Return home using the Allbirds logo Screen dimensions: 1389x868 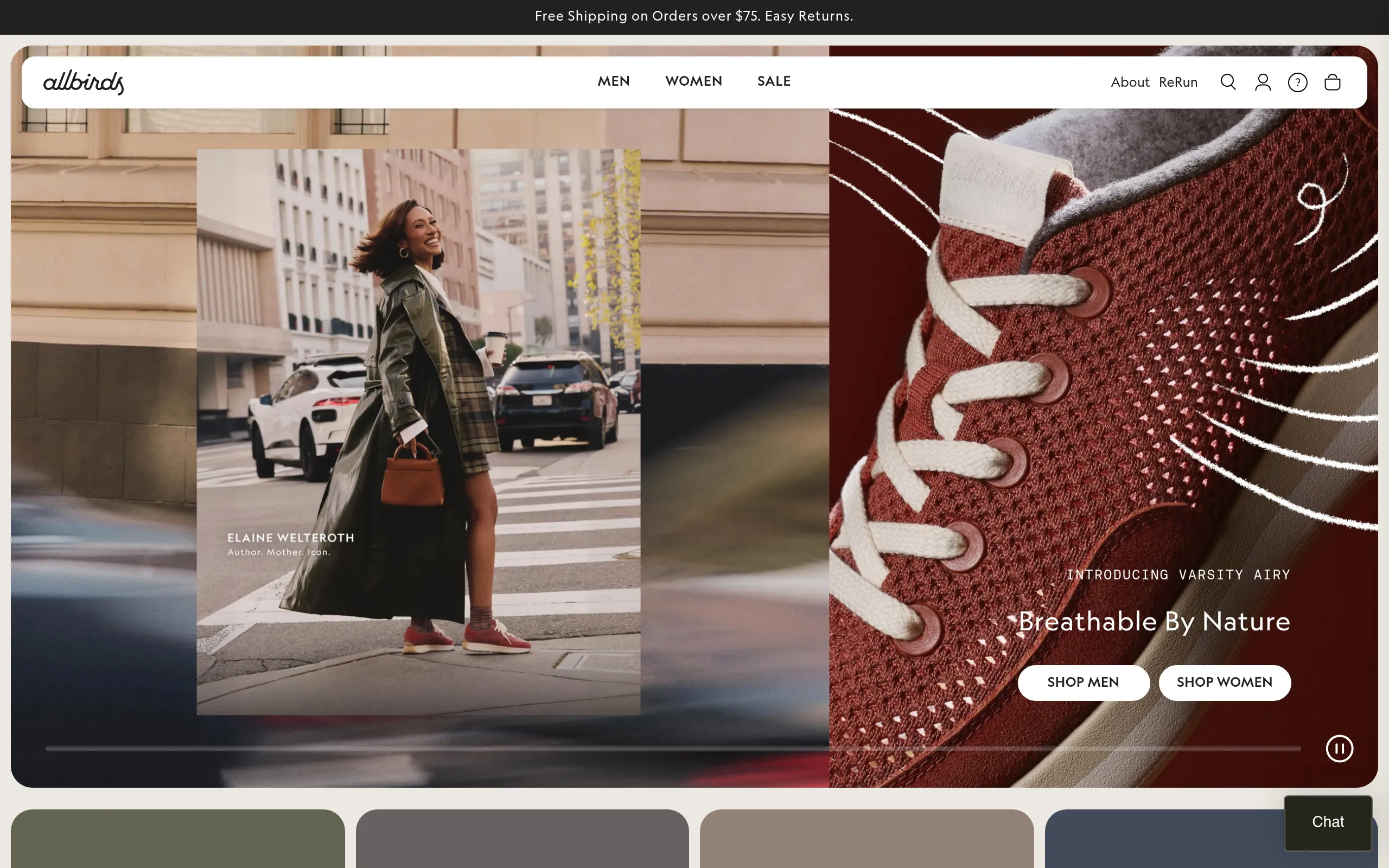pyautogui.click(x=84, y=81)
